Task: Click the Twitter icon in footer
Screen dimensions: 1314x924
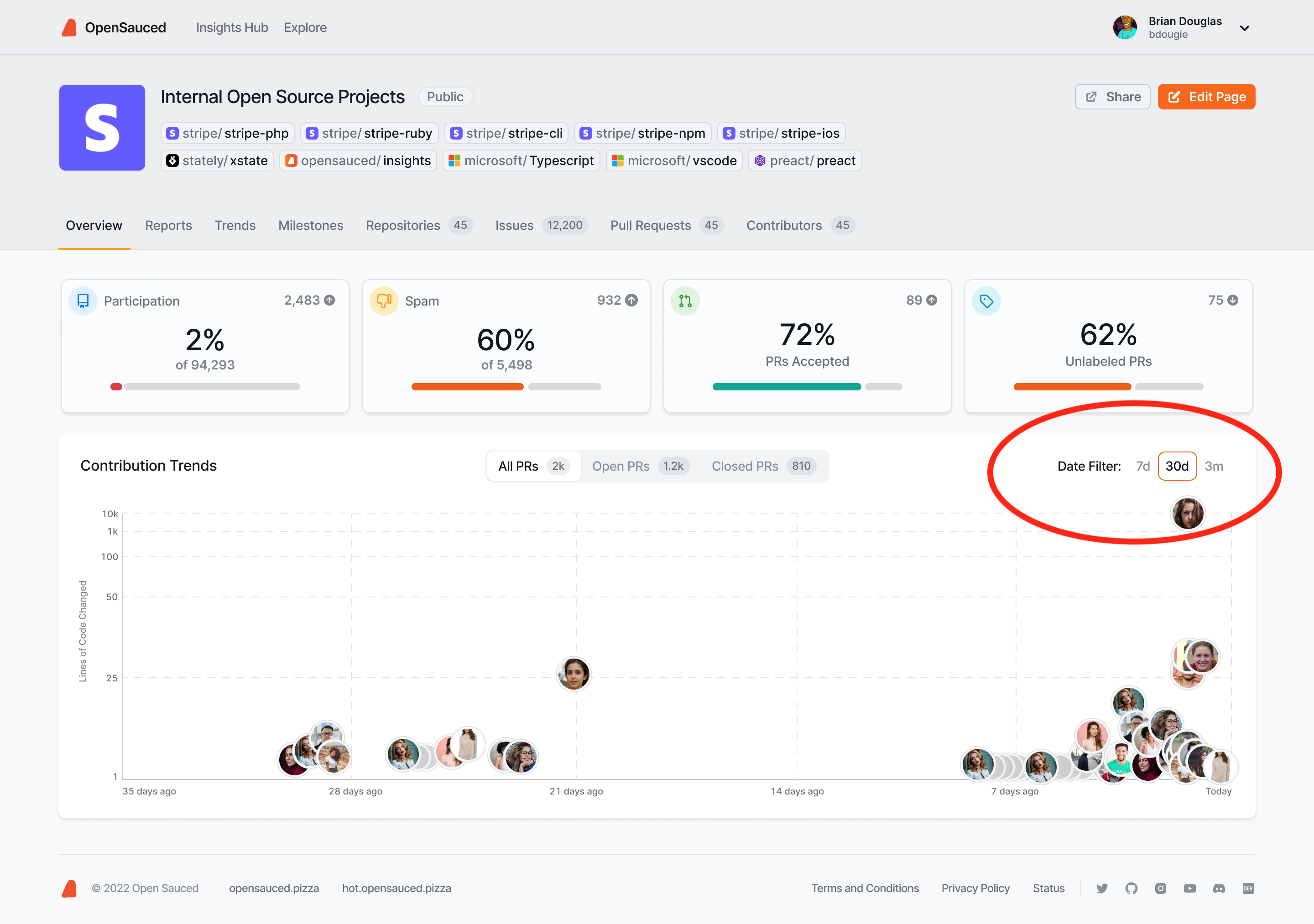Action: click(1102, 888)
